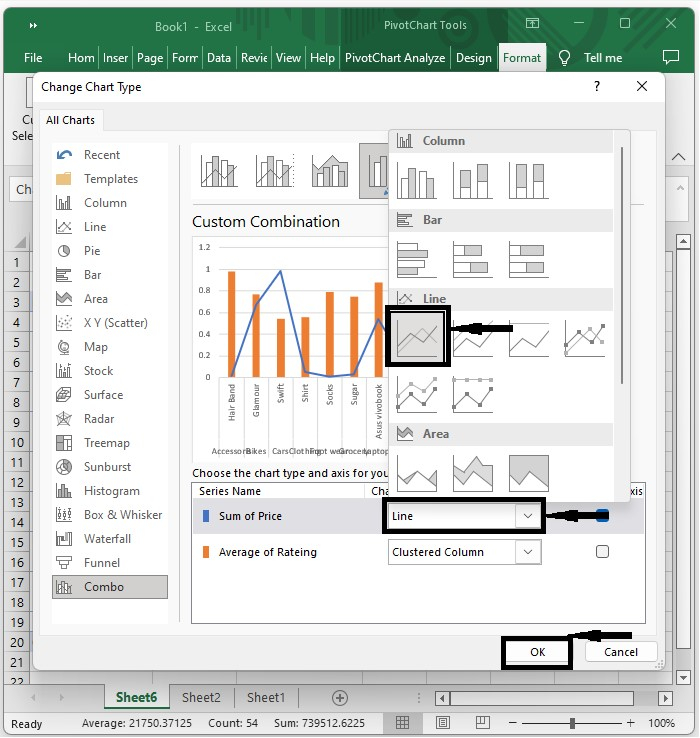
Task: Toggle secondary axis for Average of Rateing
Action: tap(602, 552)
